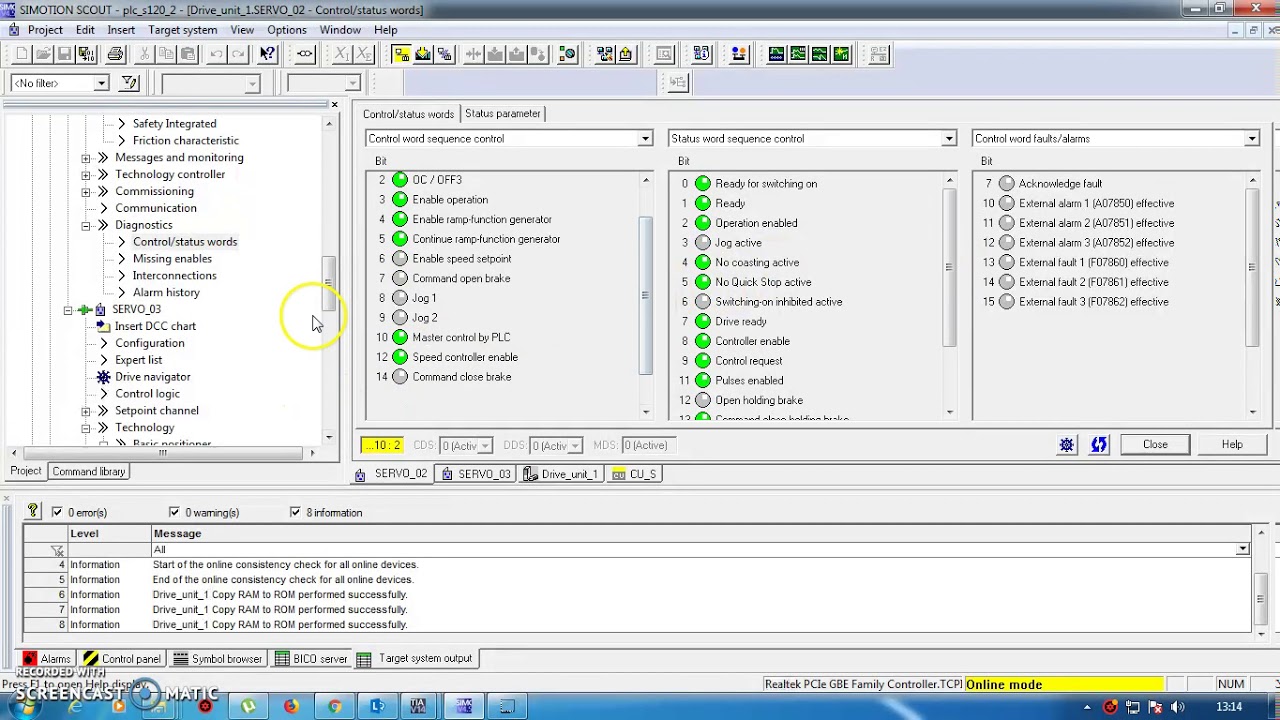The image size is (1280, 720).
Task: Click project tree horizontal scrollbar thumb
Action: 163,453
